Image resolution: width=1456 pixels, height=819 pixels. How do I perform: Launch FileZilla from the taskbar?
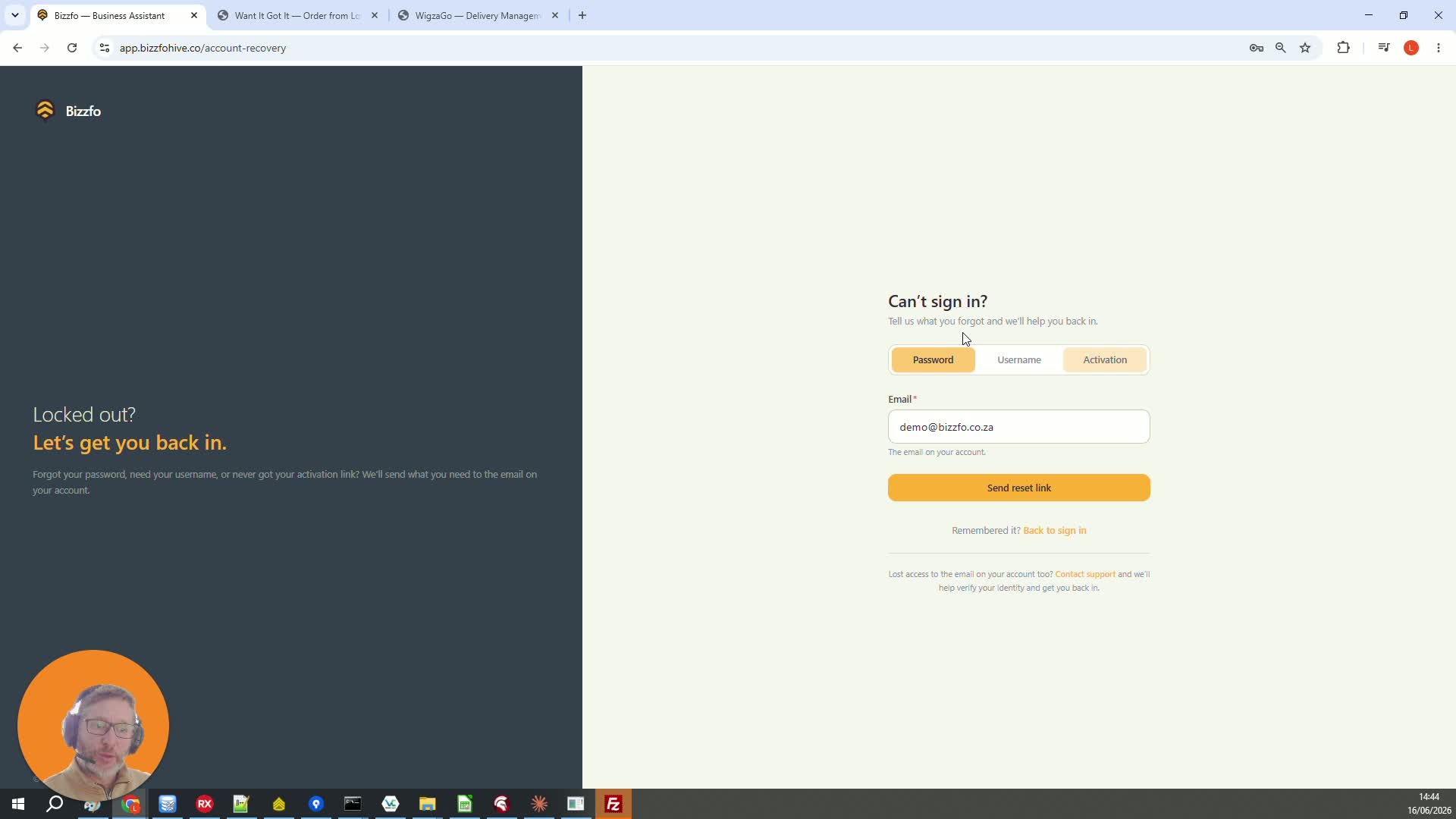click(x=613, y=804)
